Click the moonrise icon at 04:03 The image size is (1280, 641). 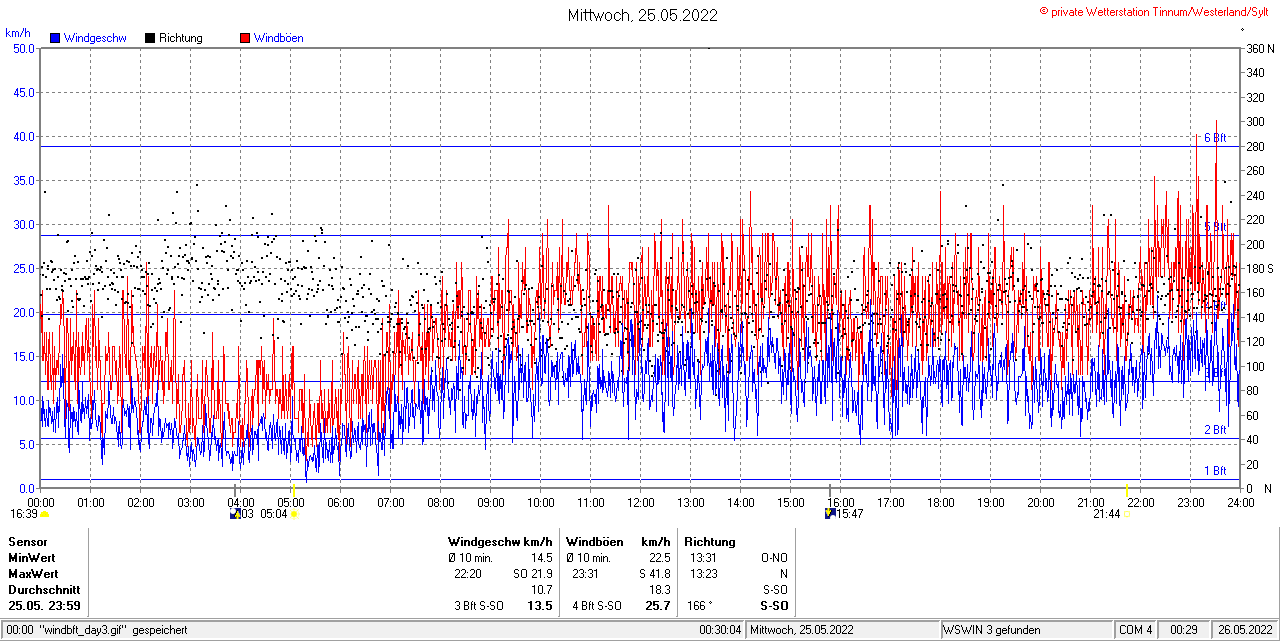coord(236,514)
